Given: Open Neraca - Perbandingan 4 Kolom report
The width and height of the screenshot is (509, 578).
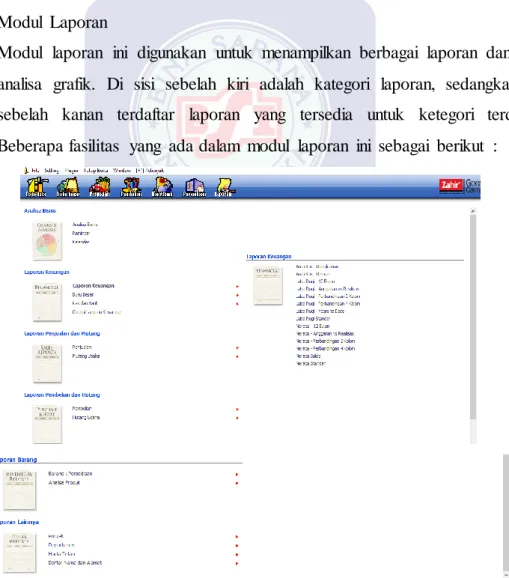Looking at the screenshot, I should (325, 348).
